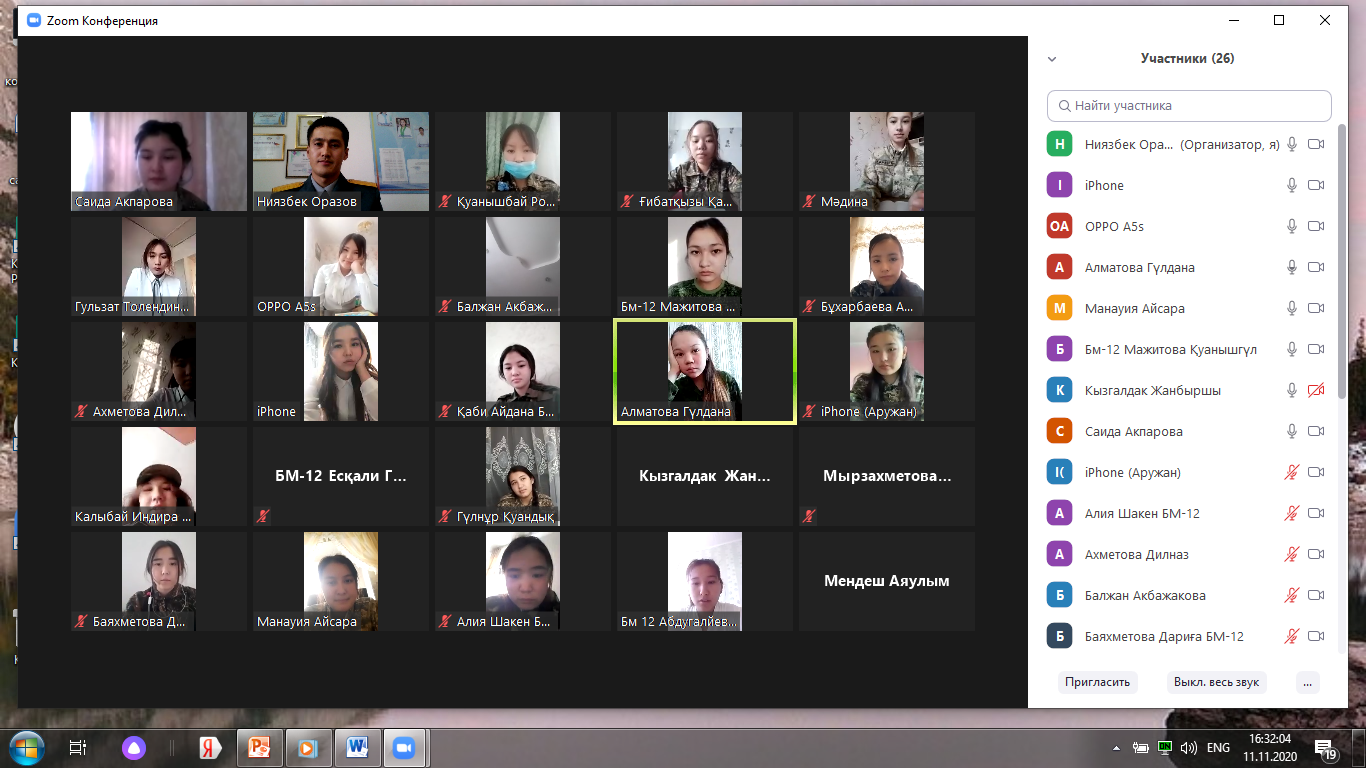Click the Найти участника search field

point(1190,105)
